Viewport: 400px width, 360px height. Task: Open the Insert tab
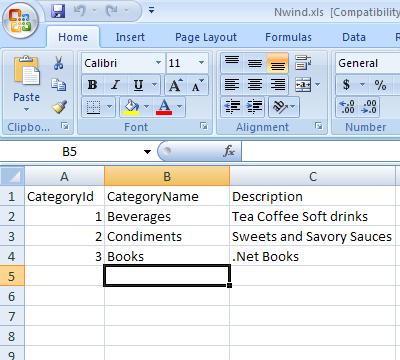(130, 37)
